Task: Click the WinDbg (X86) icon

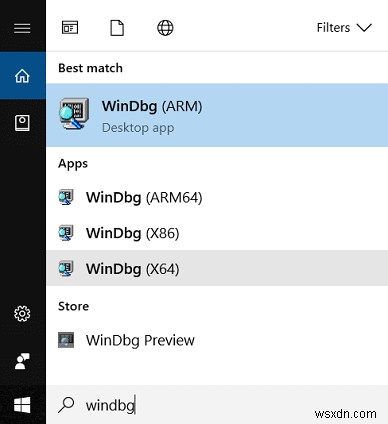Action: pos(66,233)
